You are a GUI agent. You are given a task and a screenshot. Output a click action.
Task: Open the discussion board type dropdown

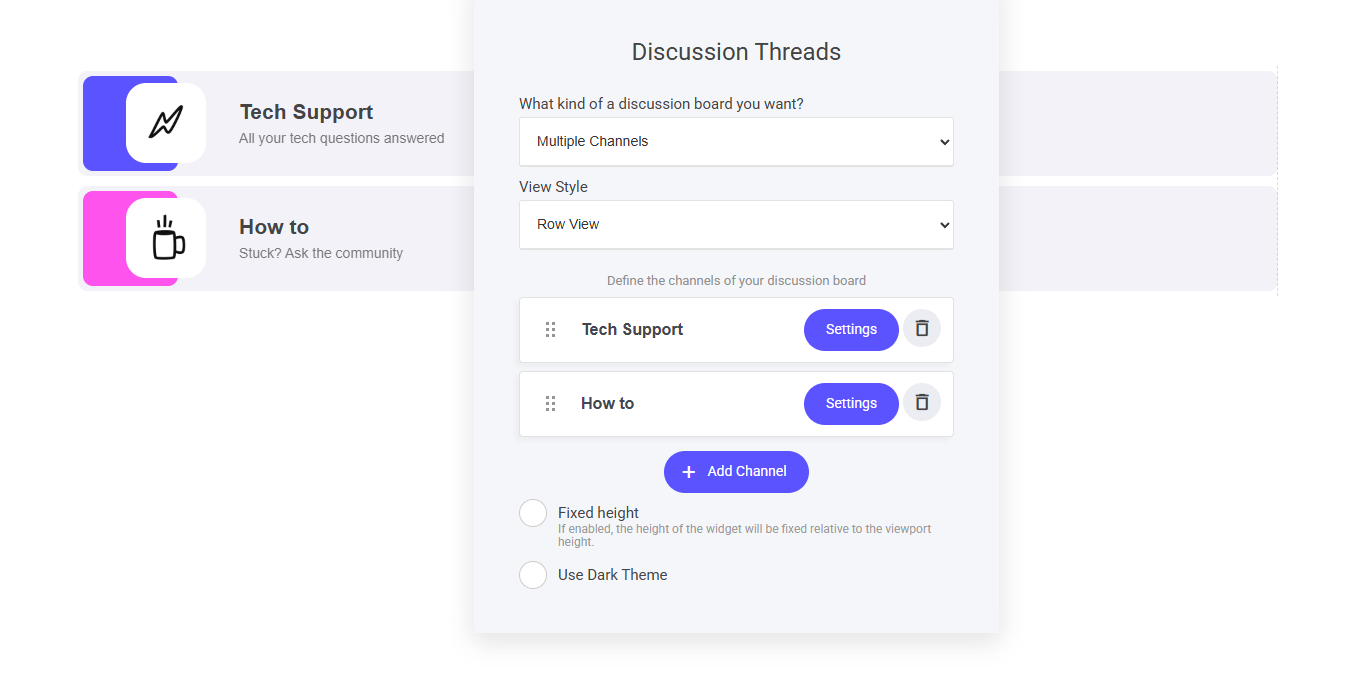click(736, 142)
